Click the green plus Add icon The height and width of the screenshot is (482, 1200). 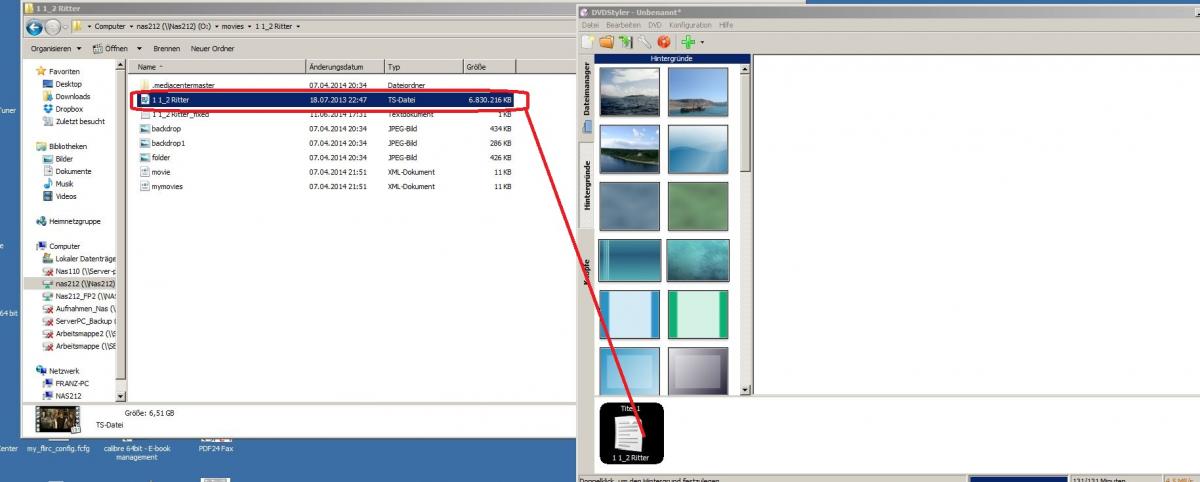(x=688, y=42)
